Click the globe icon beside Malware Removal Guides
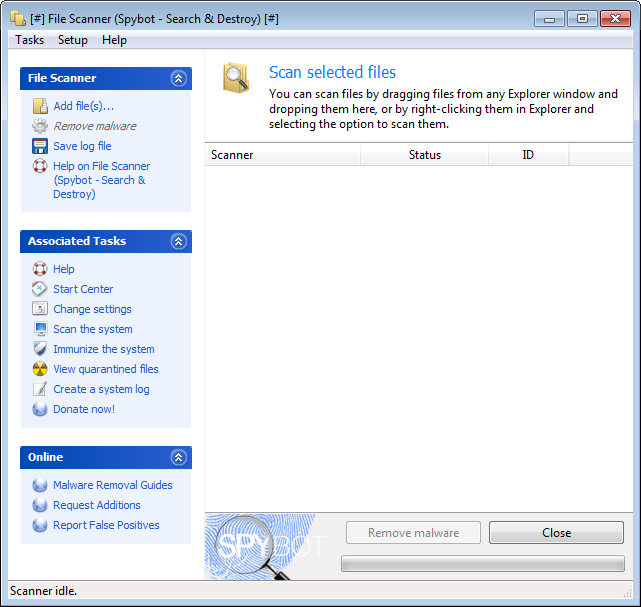This screenshot has width=641, height=607. [40, 485]
